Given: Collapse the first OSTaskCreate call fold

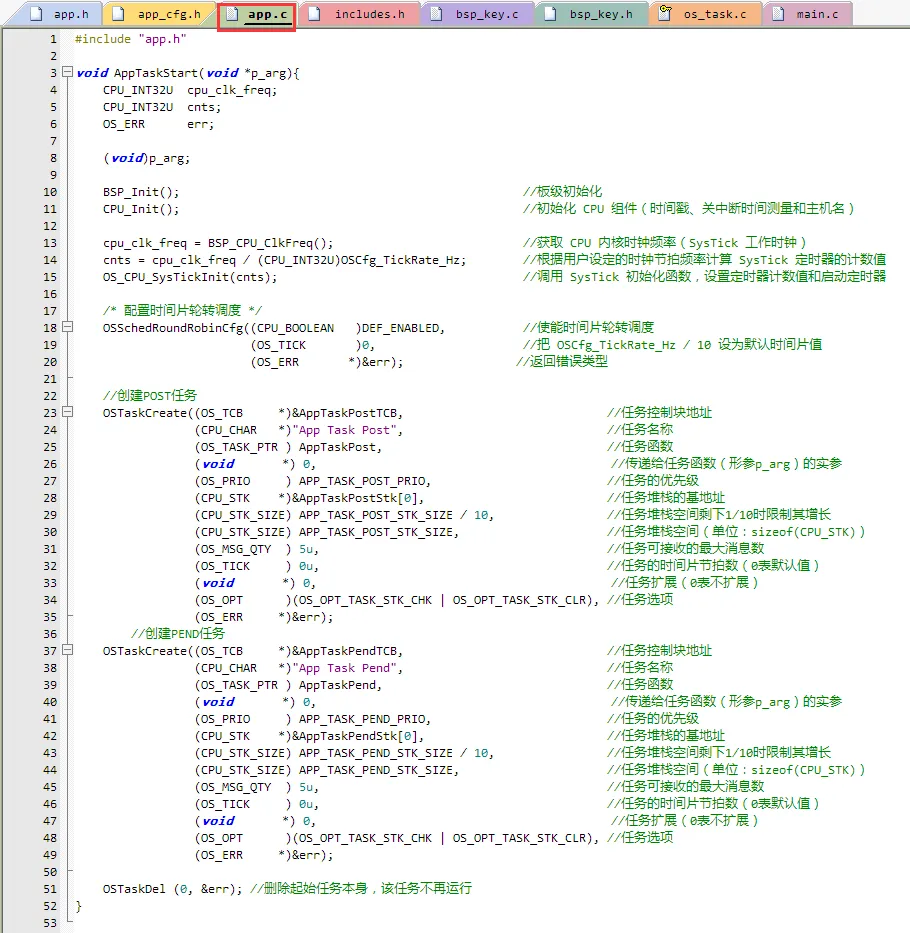Looking at the screenshot, I should 65,412.
